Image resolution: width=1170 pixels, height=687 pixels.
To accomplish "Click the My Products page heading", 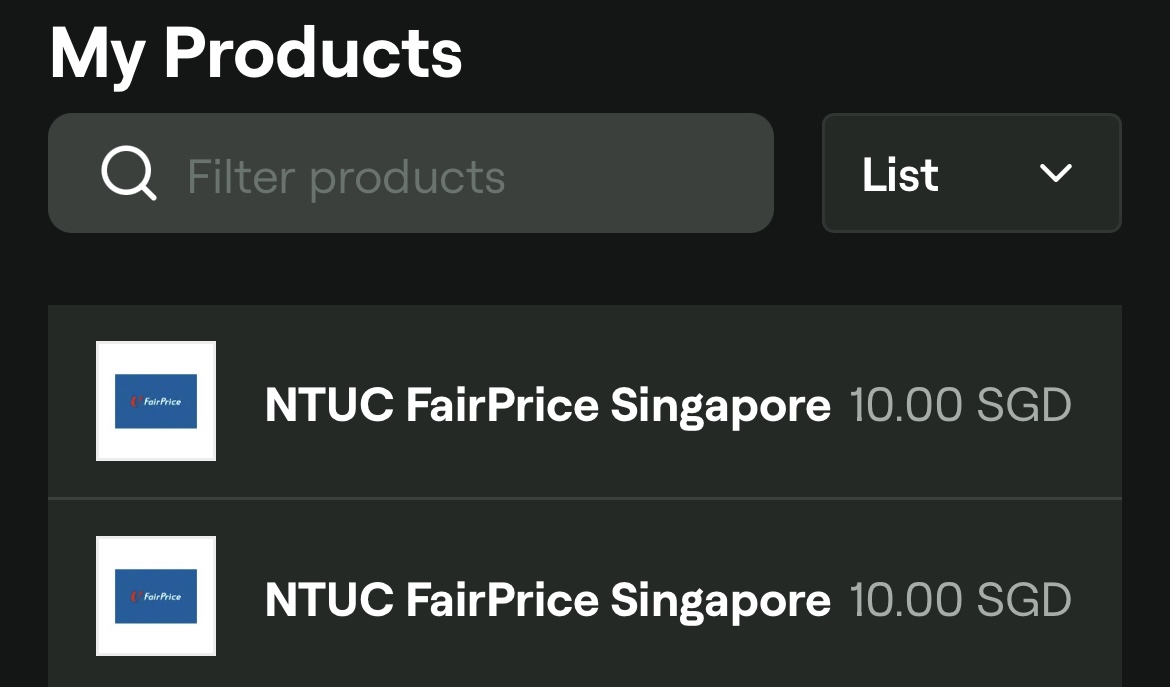I will coord(256,53).
